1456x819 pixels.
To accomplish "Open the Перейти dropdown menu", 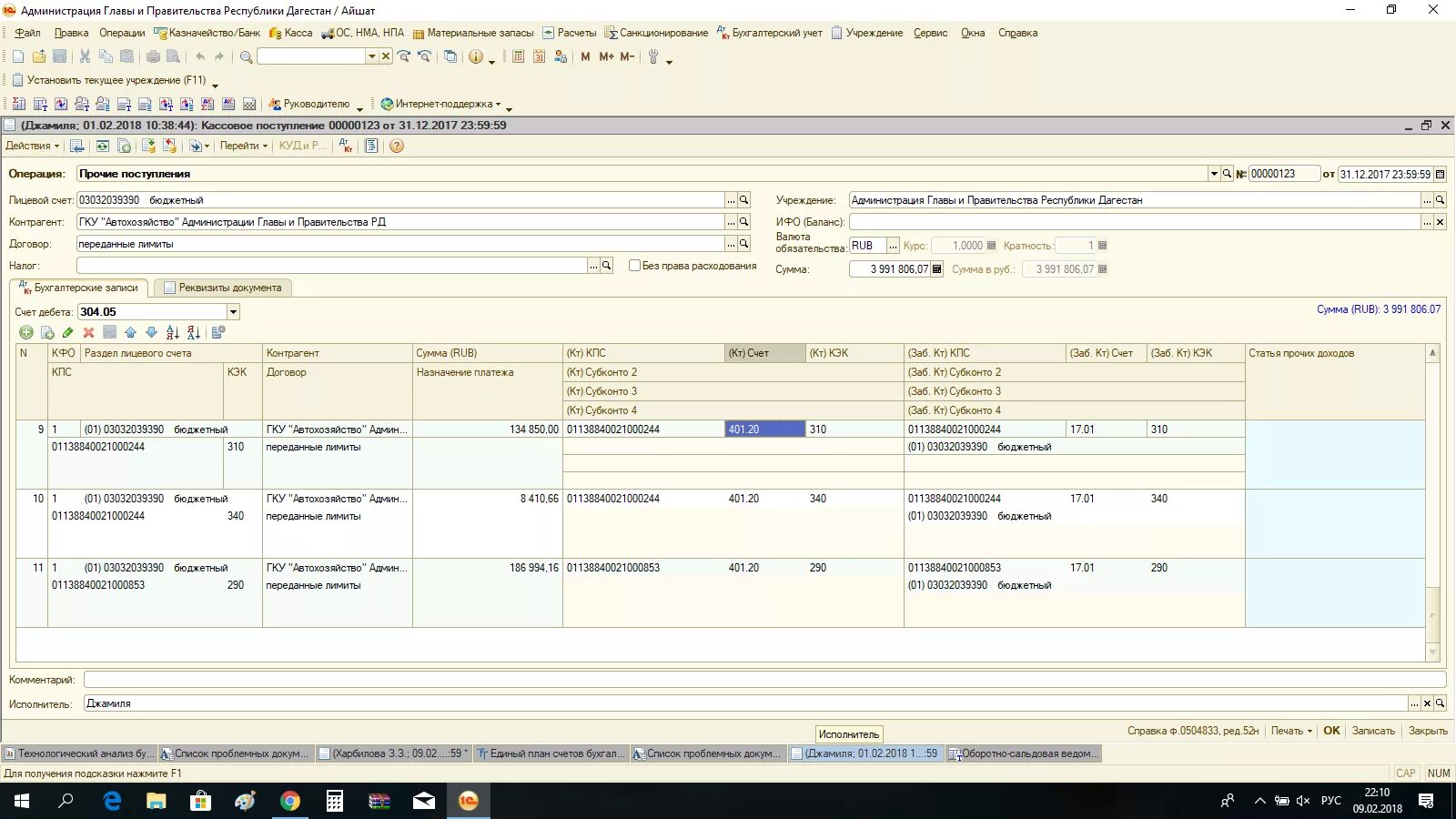I will tap(244, 146).
